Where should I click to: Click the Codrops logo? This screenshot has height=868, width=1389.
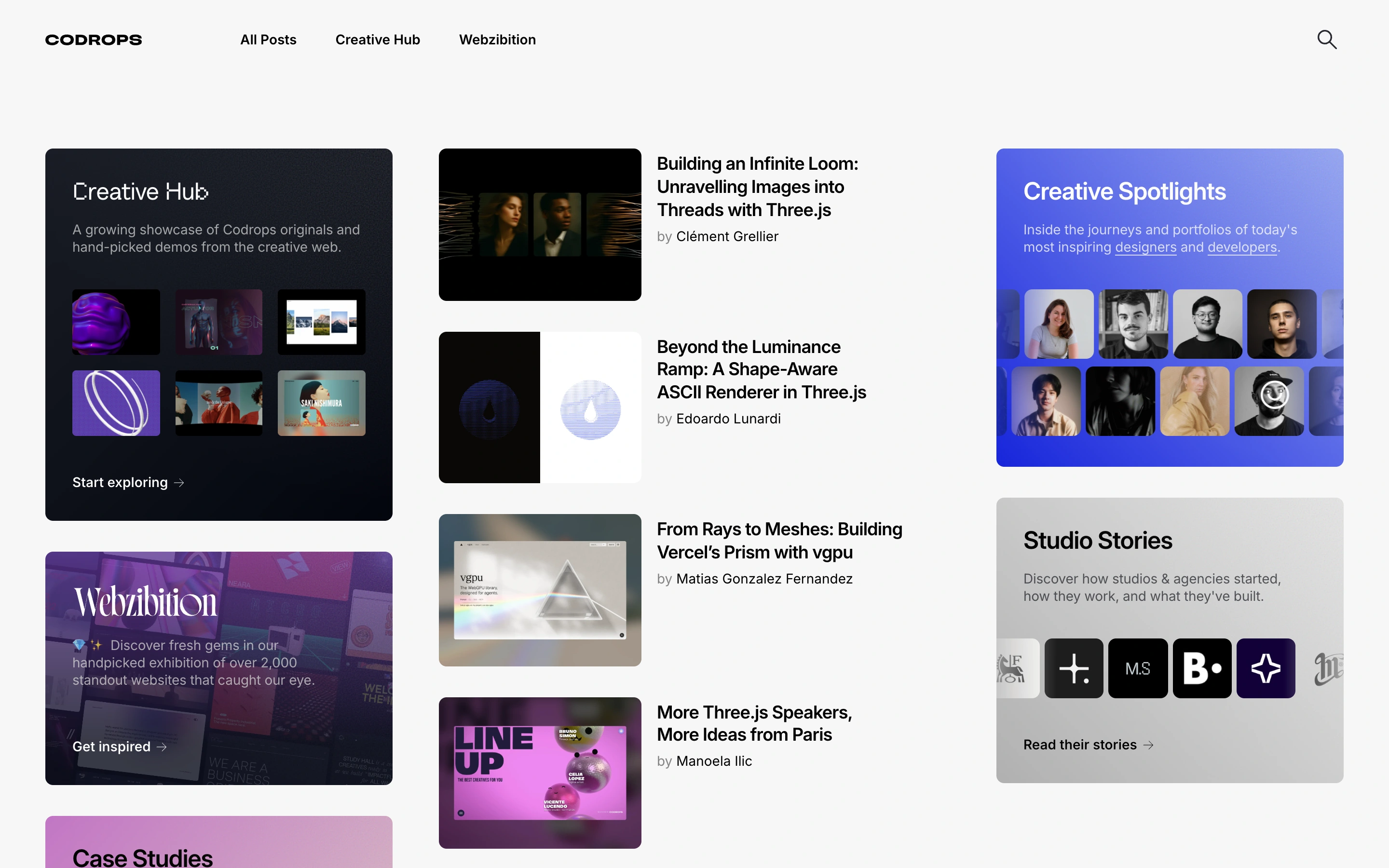94,40
